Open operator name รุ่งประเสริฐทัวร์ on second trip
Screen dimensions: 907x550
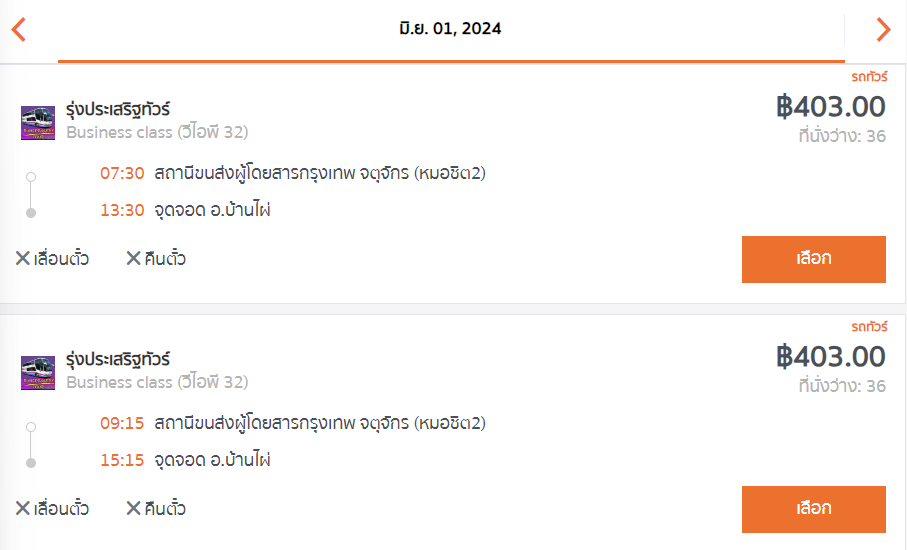(x=118, y=359)
